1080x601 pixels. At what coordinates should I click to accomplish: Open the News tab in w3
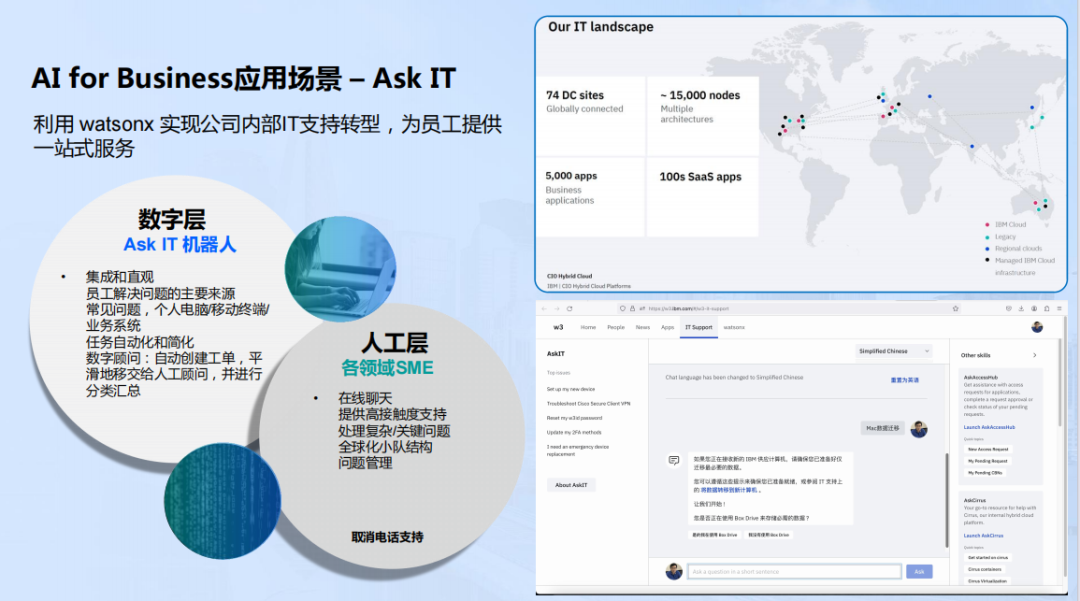[643, 327]
